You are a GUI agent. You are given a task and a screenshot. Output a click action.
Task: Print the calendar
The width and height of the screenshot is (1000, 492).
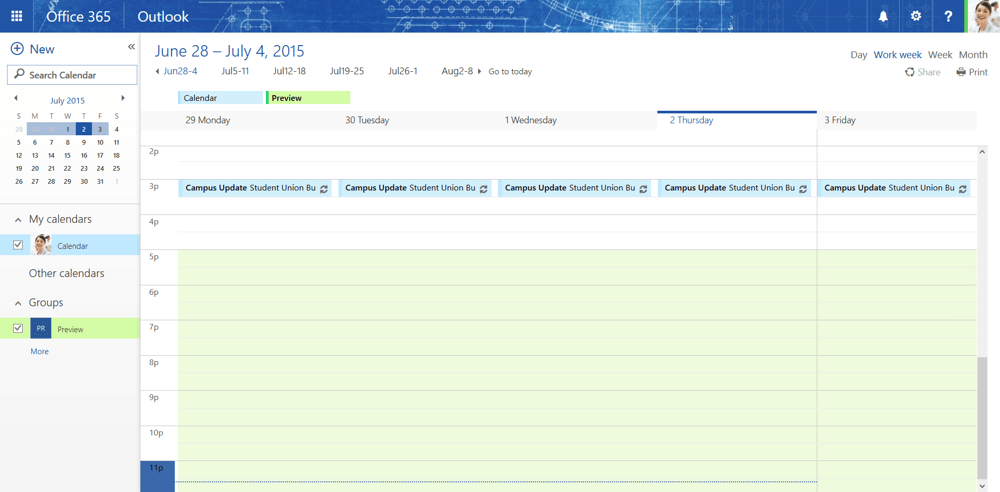[x=971, y=72]
